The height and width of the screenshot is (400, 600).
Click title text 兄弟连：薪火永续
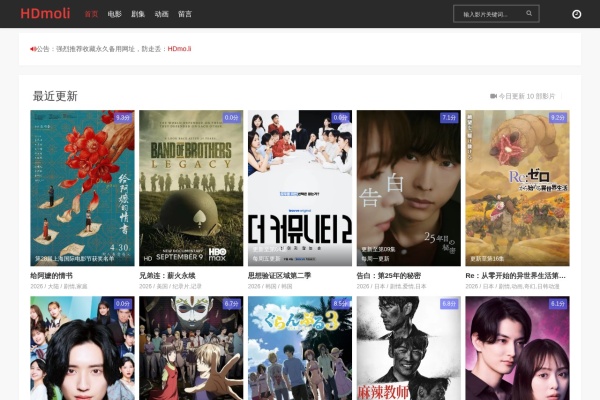click(x=167, y=276)
